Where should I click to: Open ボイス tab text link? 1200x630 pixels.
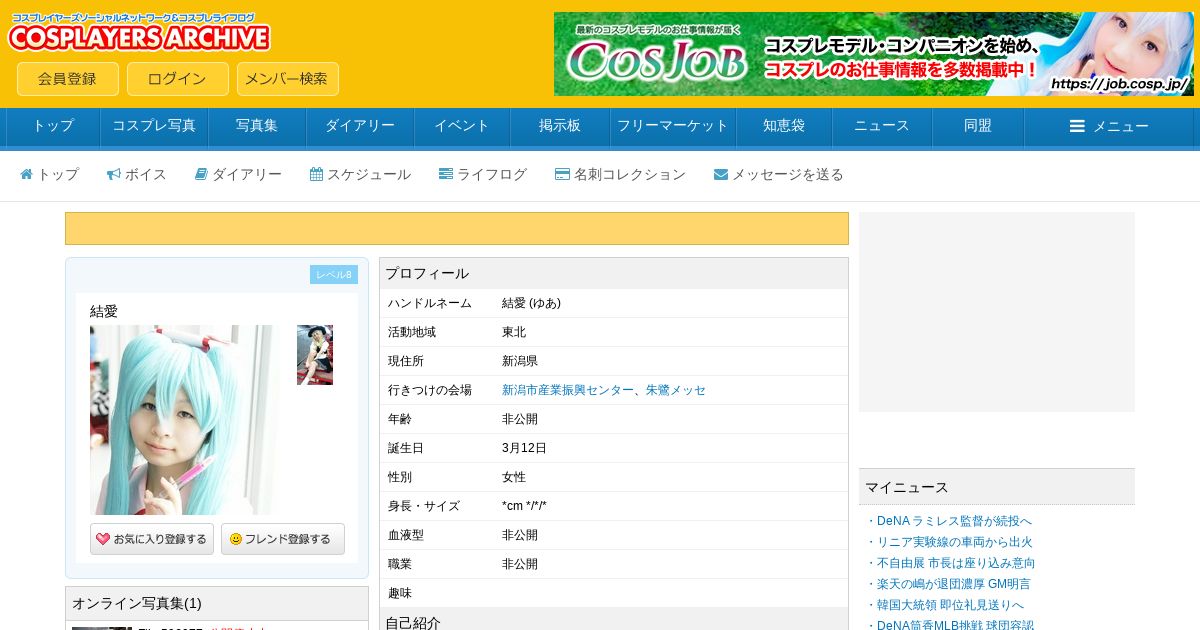146,174
